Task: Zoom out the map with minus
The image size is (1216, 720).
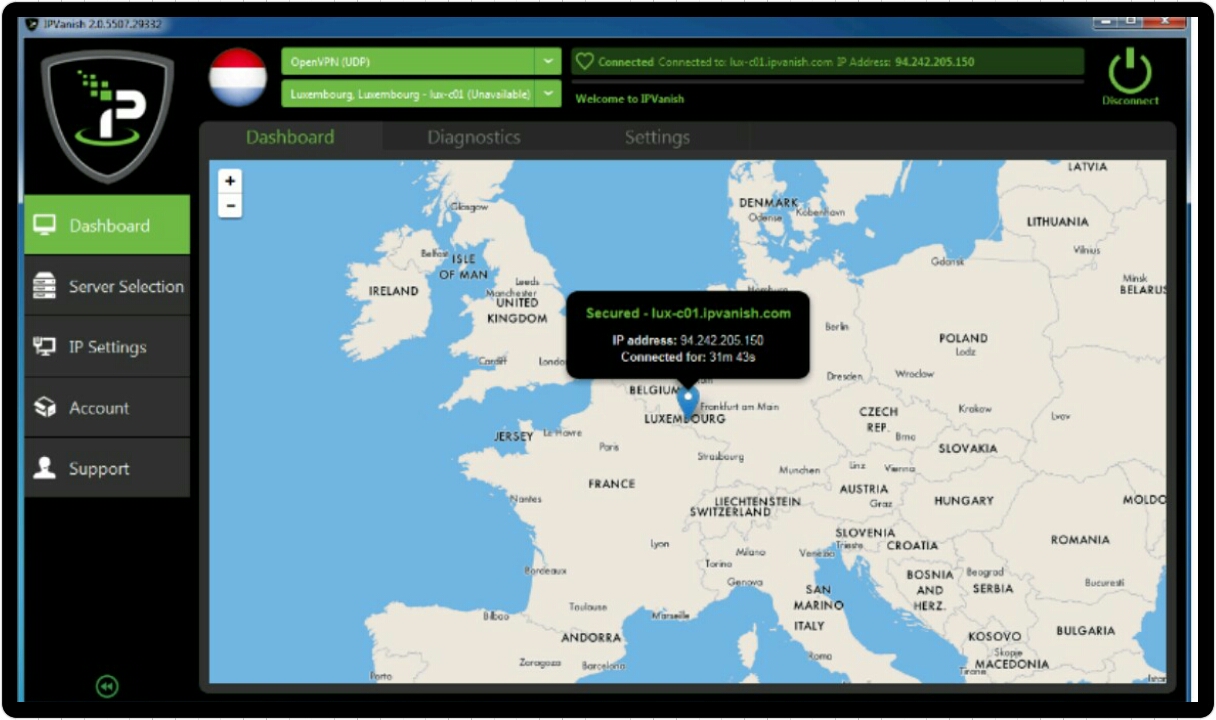Action: point(230,206)
